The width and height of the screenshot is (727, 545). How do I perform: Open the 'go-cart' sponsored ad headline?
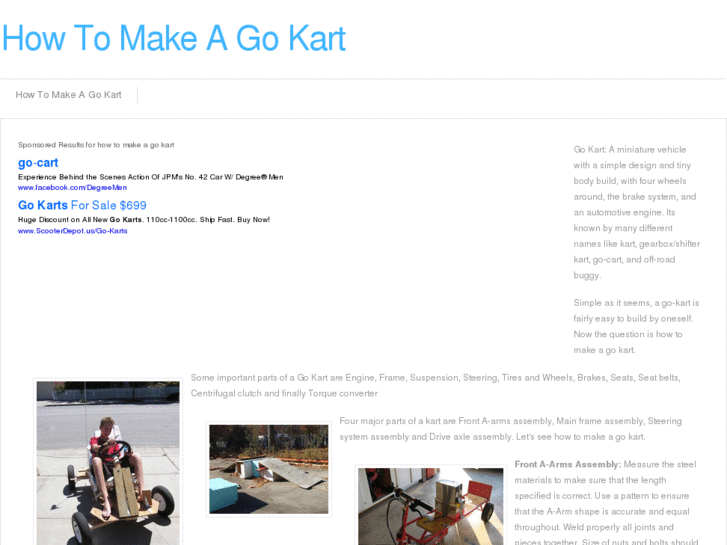point(38,163)
